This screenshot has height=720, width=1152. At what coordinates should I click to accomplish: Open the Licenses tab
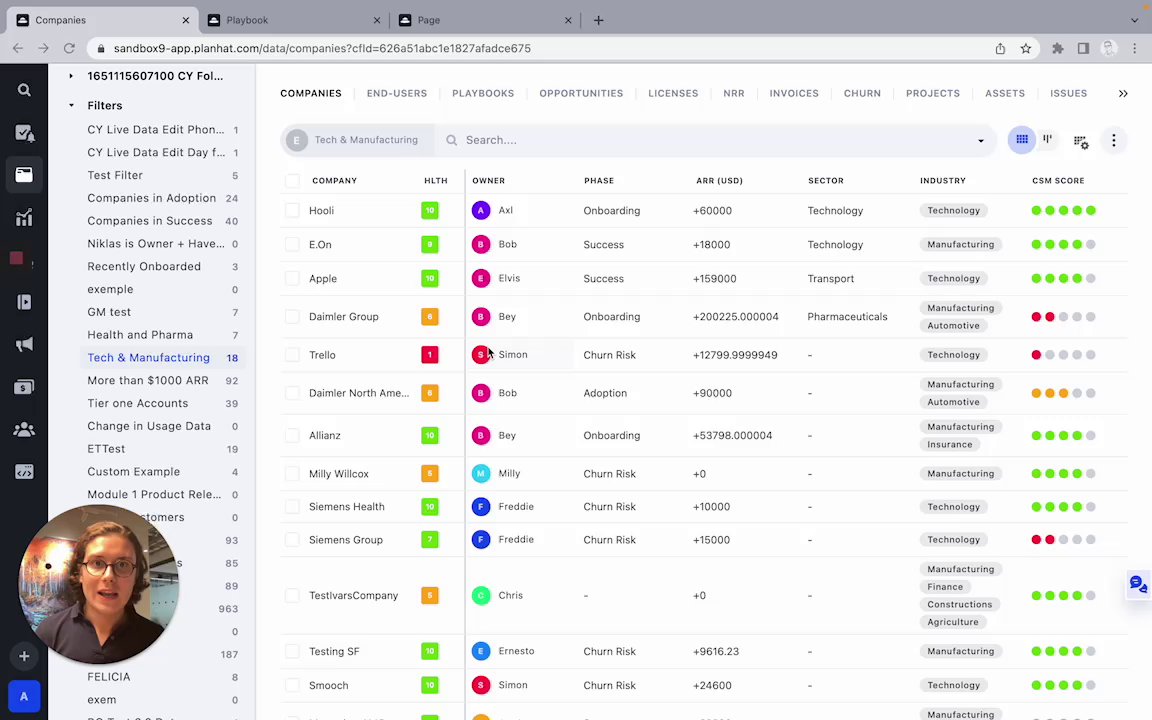pos(673,93)
